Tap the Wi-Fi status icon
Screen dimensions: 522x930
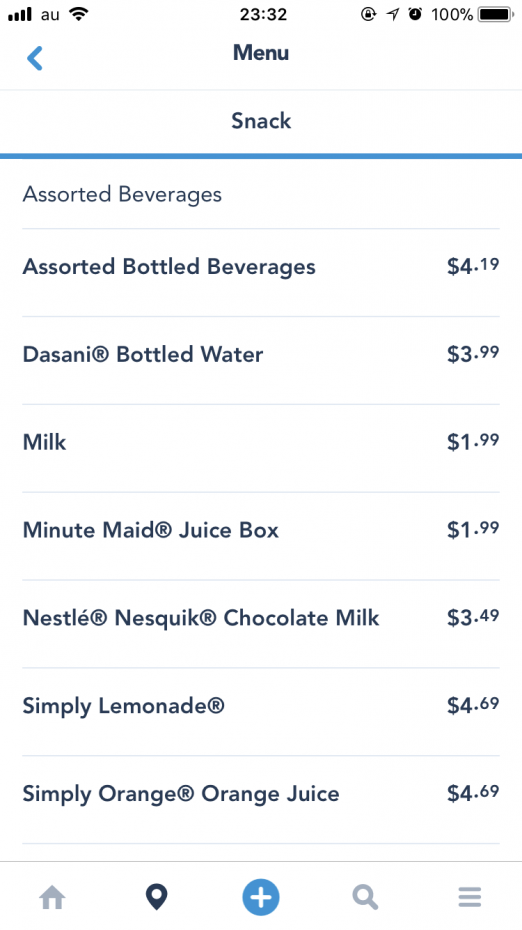pyautogui.click(x=78, y=14)
